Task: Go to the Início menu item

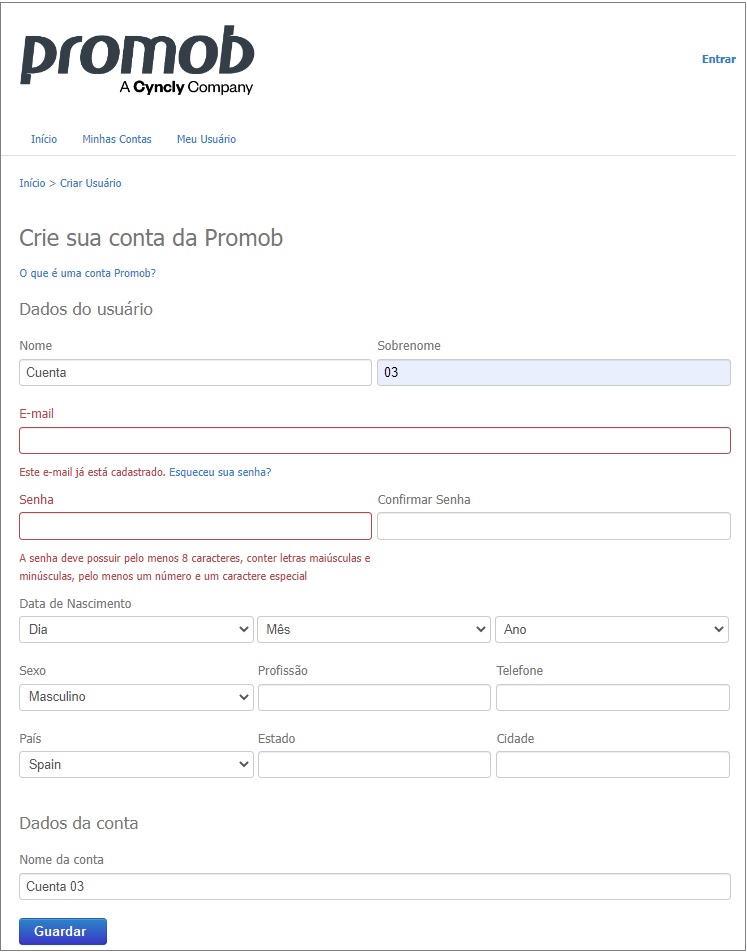Action: pos(44,139)
